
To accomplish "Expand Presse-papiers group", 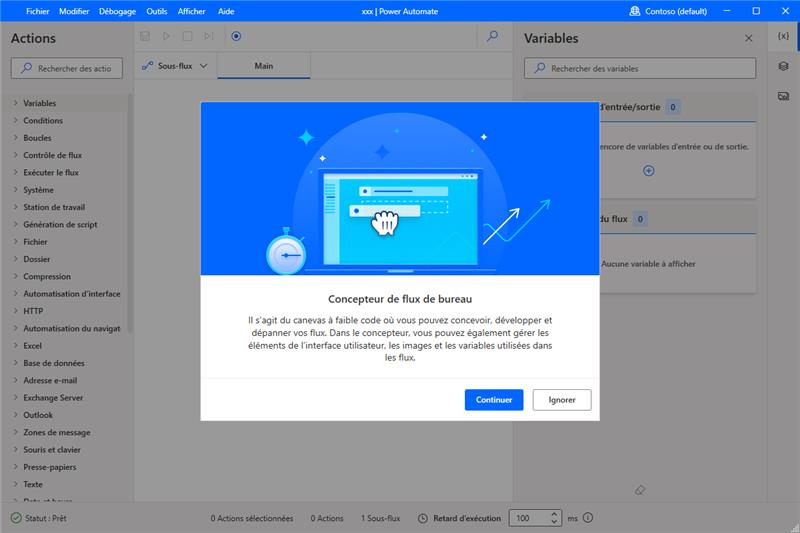I will [x=65, y=467].
